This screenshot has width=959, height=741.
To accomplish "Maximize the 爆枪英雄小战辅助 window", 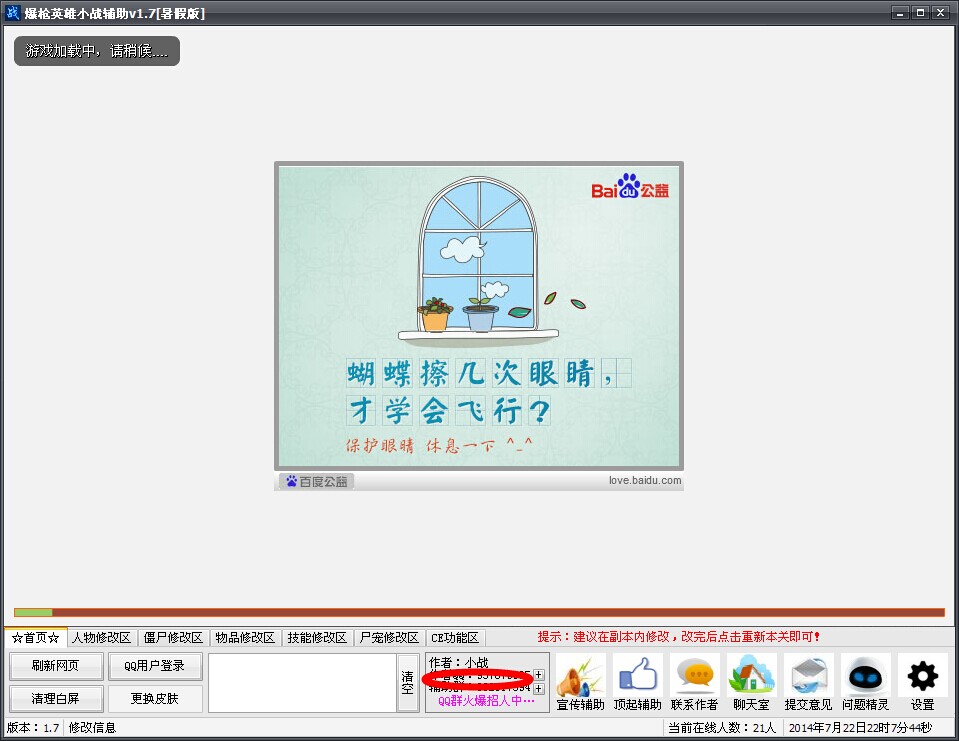I will point(920,13).
